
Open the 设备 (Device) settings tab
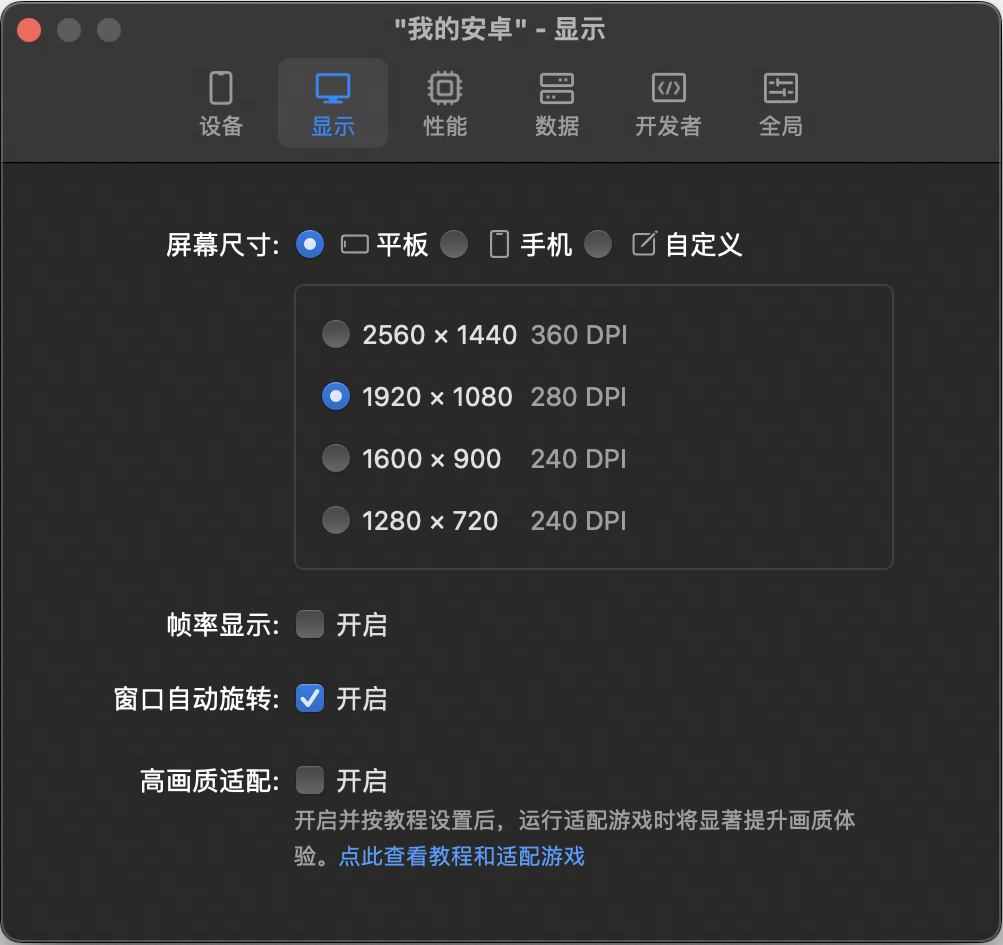(221, 103)
